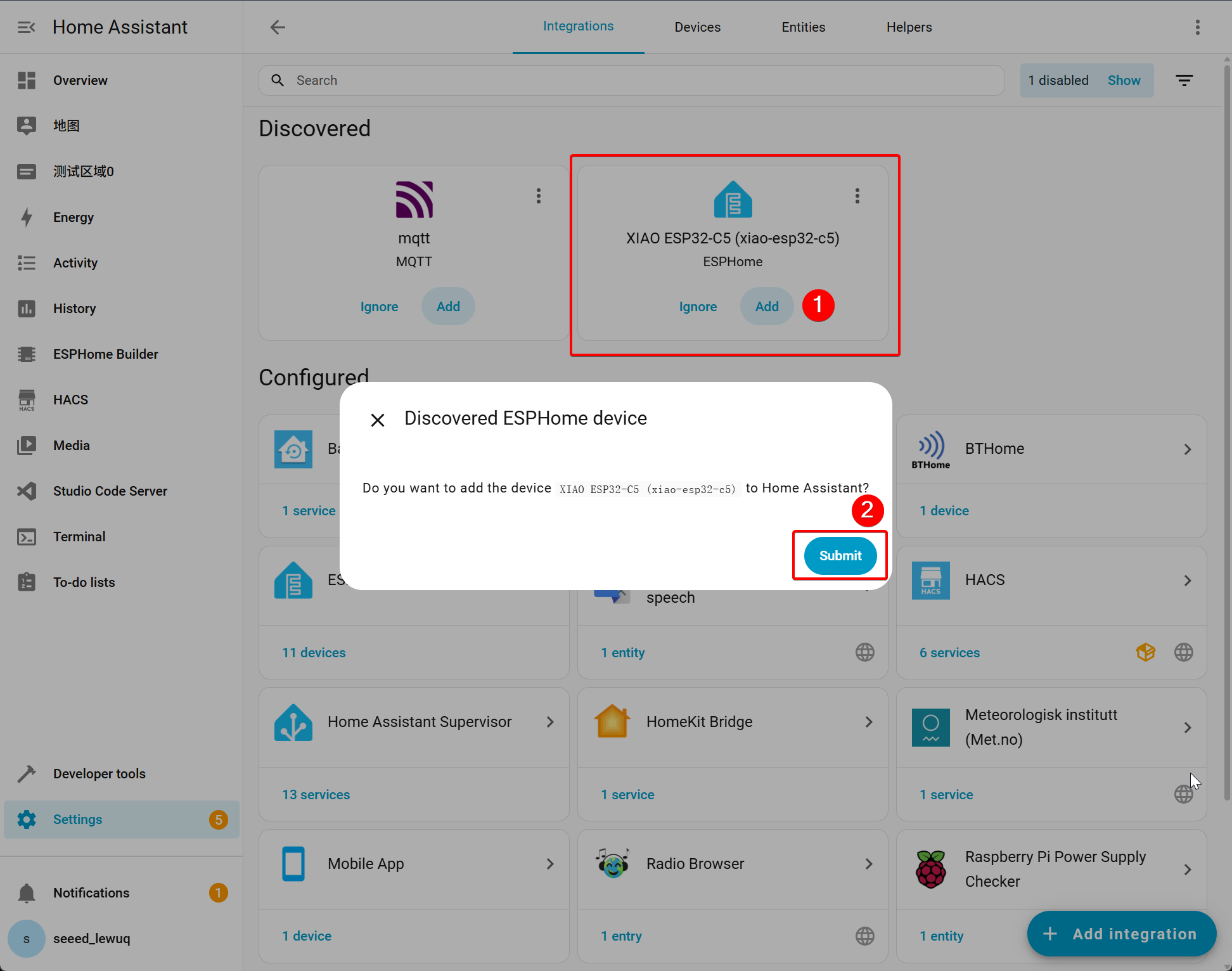Open the three-dot menu on the mqtt card
1232x971 pixels.
tap(539, 196)
